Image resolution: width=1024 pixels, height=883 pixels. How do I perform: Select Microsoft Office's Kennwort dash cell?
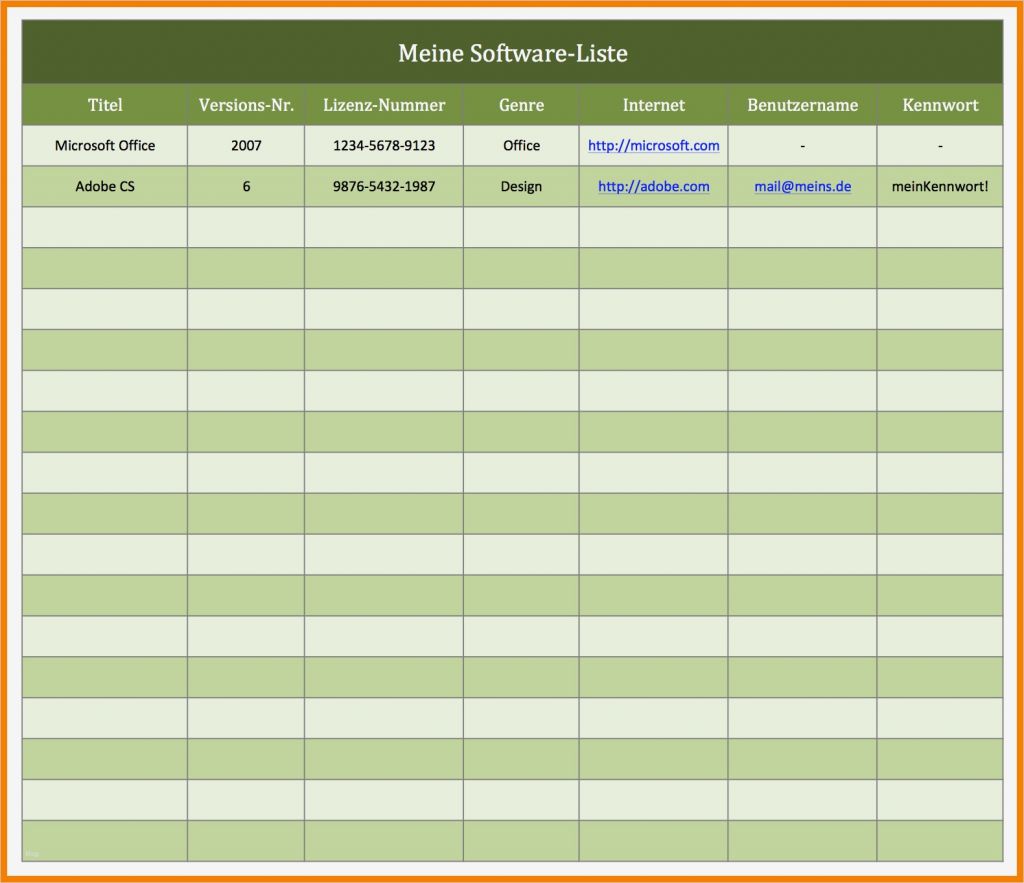pyautogui.click(x=940, y=146)
